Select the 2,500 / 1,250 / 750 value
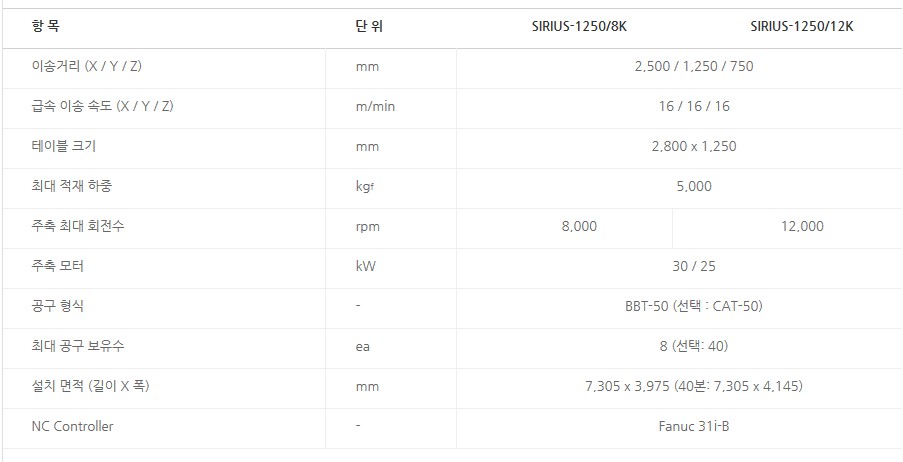 click(x=693, y=67)
